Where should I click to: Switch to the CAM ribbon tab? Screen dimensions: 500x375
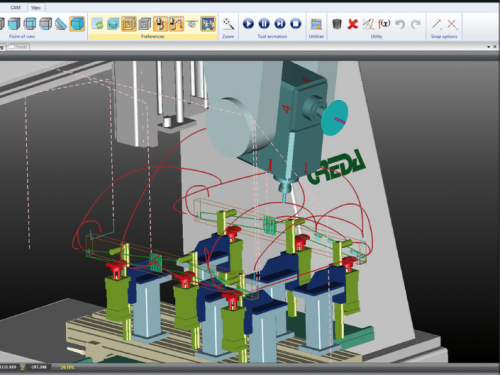(15, 7)
